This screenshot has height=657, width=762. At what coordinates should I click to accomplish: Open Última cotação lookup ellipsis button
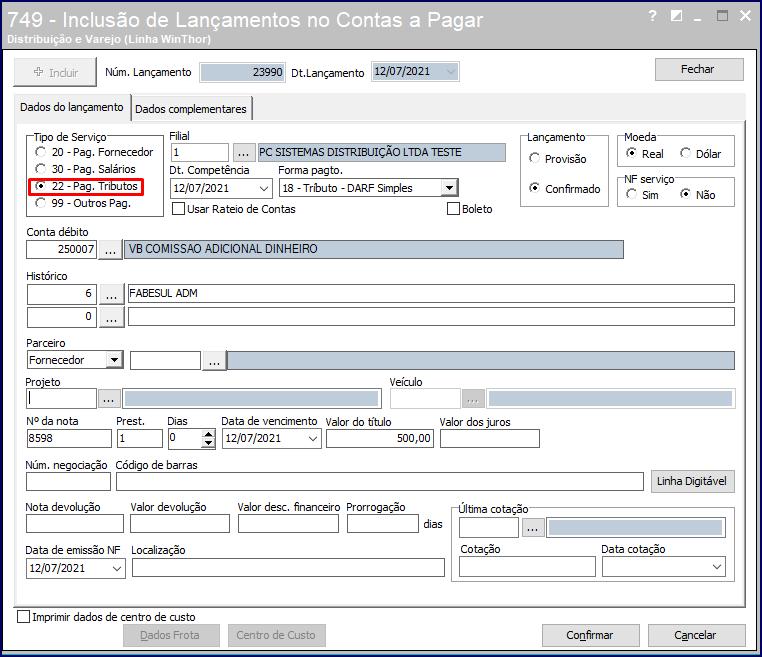click(533, 528)
